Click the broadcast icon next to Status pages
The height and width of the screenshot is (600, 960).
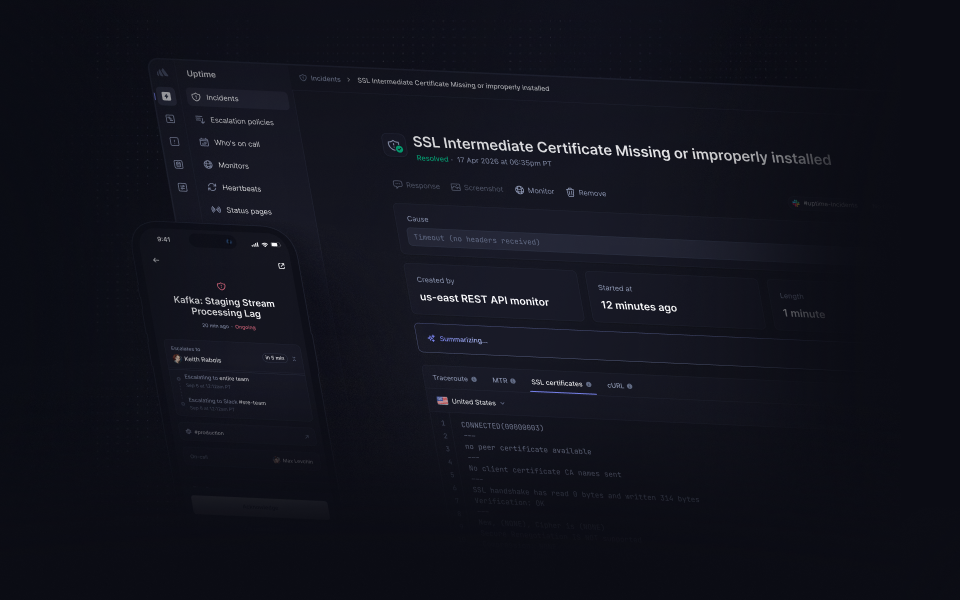pos(216,209)
